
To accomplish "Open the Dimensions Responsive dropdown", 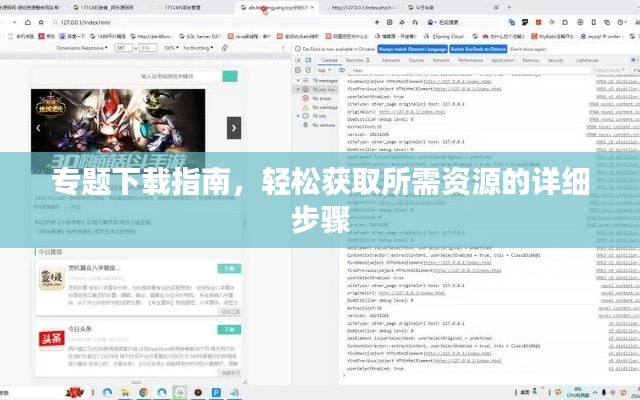I will coord(82,48).
